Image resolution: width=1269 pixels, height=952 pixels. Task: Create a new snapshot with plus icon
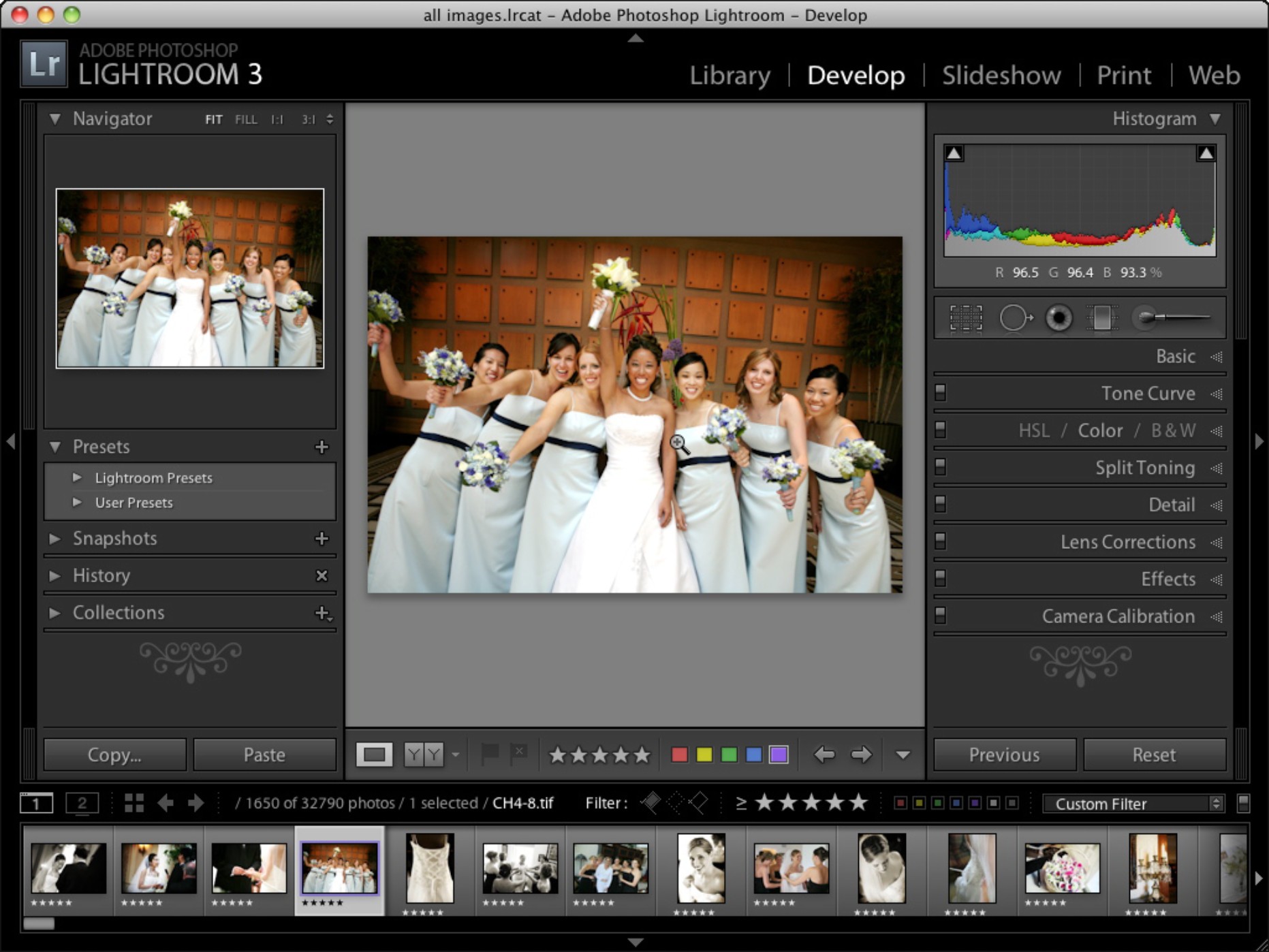click(x=322, y=539)
